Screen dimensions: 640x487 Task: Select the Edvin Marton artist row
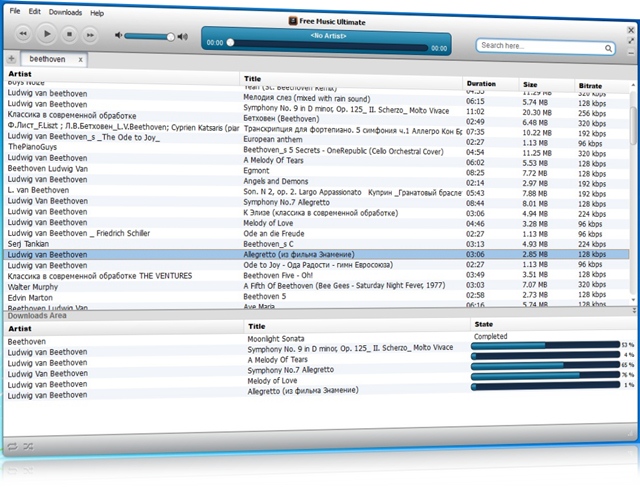tap(30, 298)
